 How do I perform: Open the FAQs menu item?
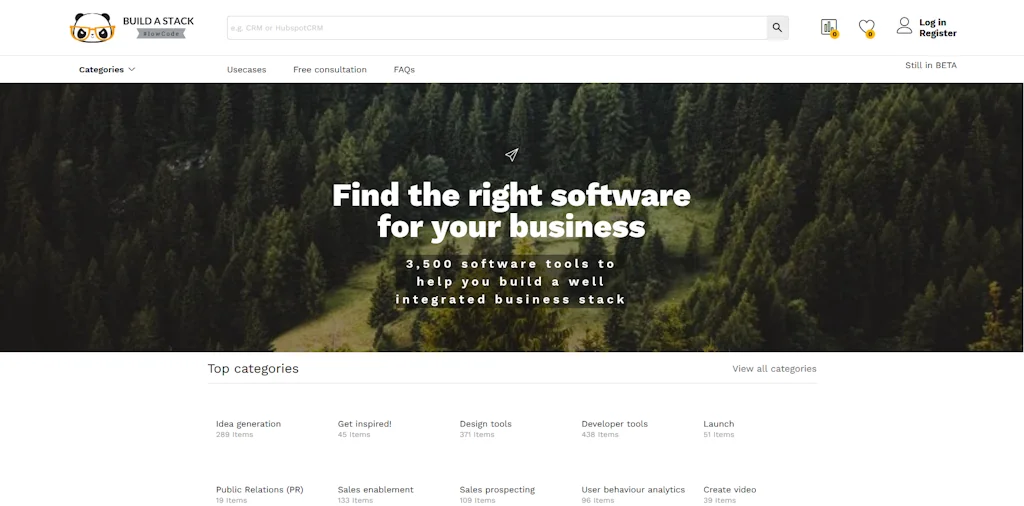(404, 69)
